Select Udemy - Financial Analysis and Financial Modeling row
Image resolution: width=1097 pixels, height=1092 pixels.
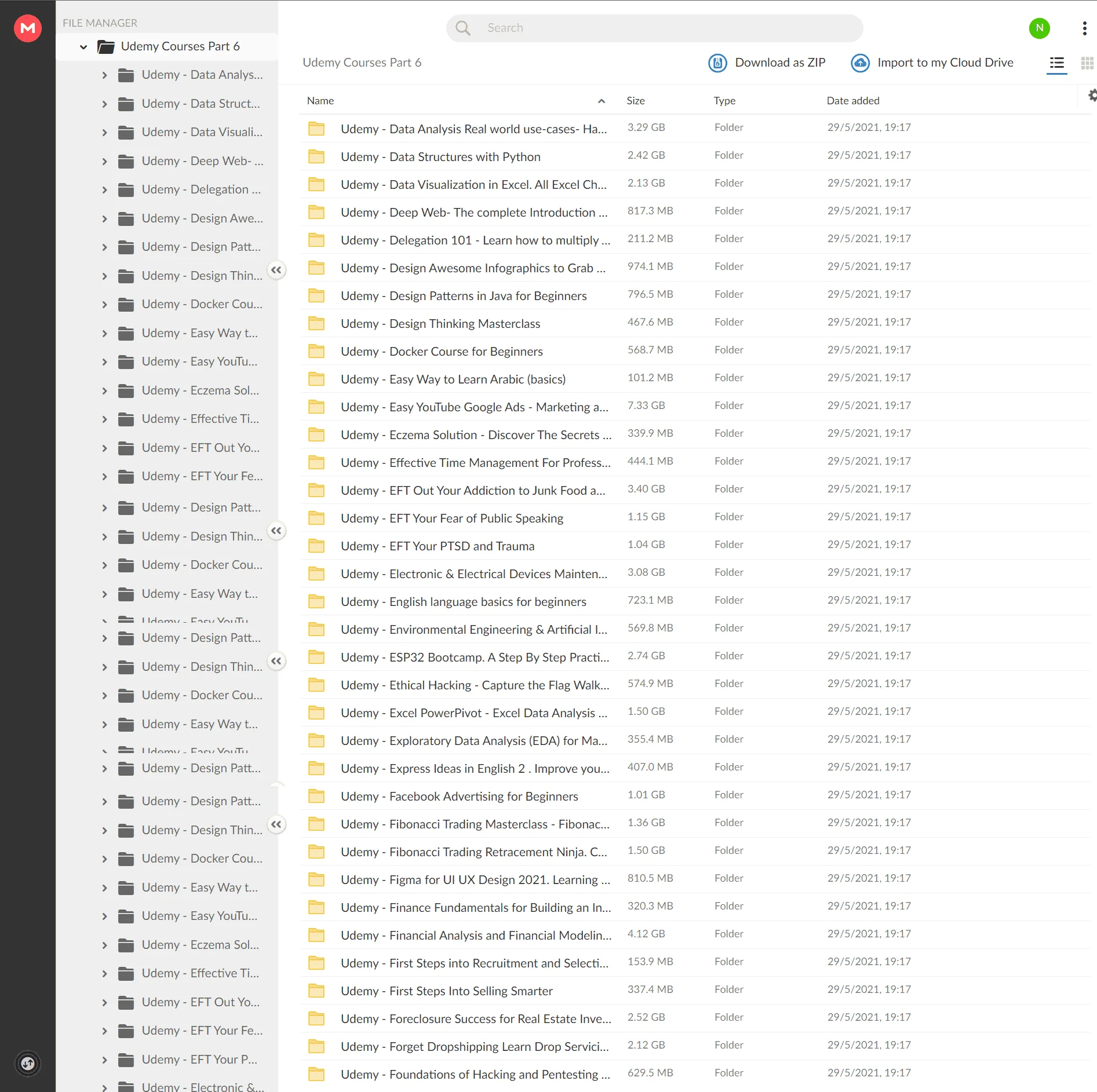(694, 935)
